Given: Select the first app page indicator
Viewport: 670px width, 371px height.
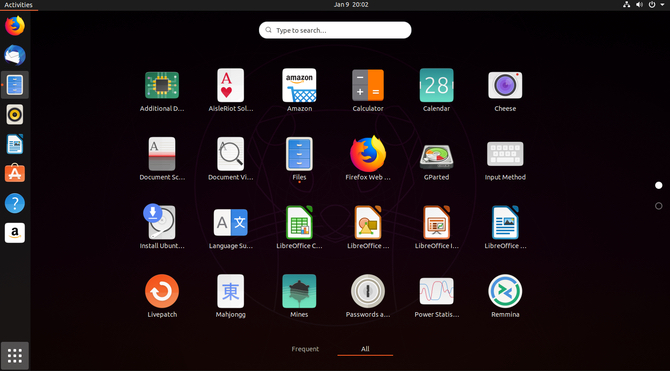Looking at the screenshot, I should (658, 185).
